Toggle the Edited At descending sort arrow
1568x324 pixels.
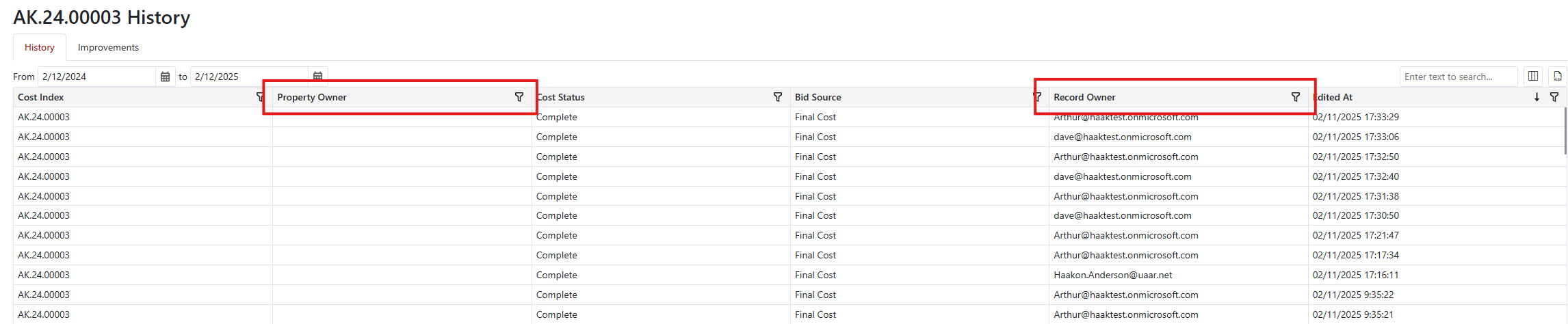point(1537,97)
